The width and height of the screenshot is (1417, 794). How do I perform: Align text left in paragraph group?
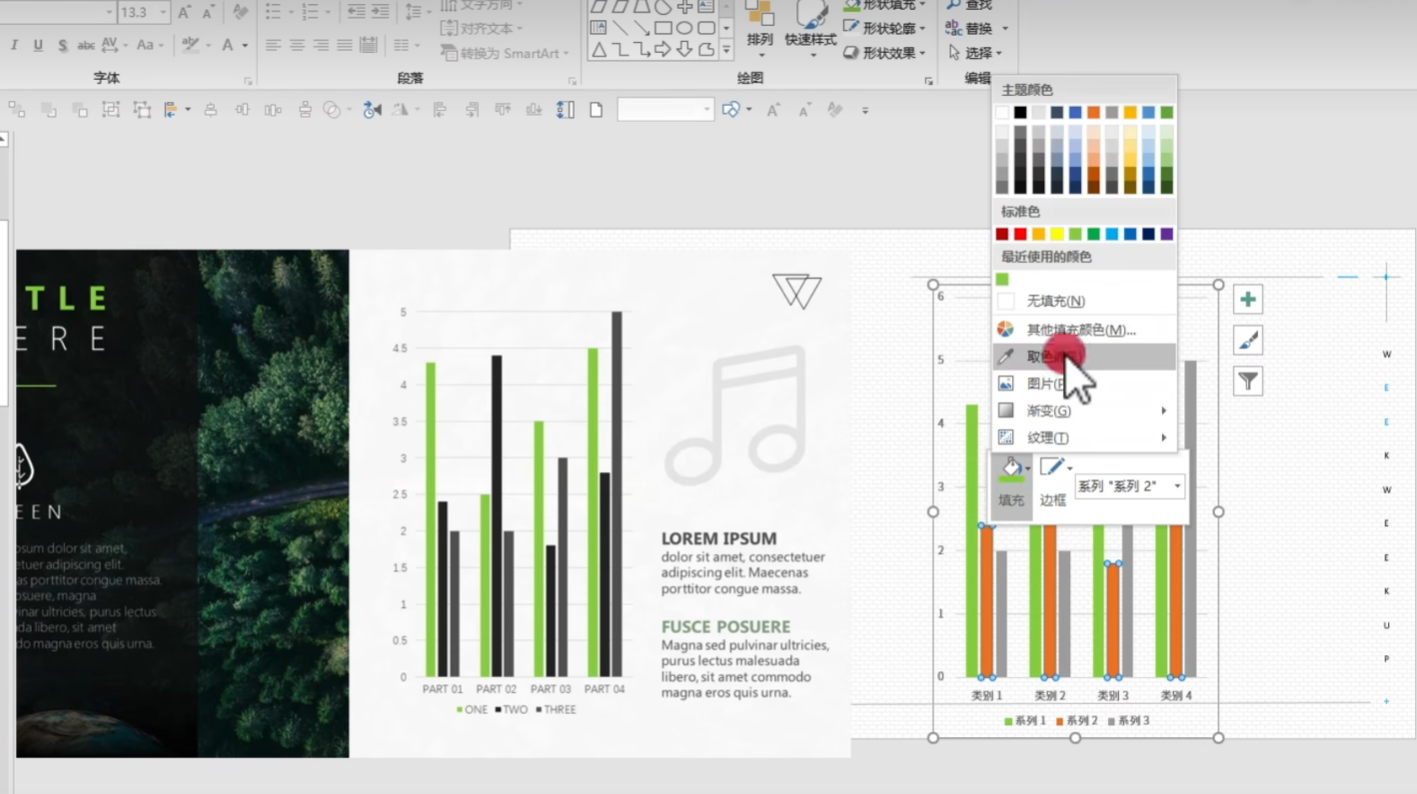(x=273, y=45)
